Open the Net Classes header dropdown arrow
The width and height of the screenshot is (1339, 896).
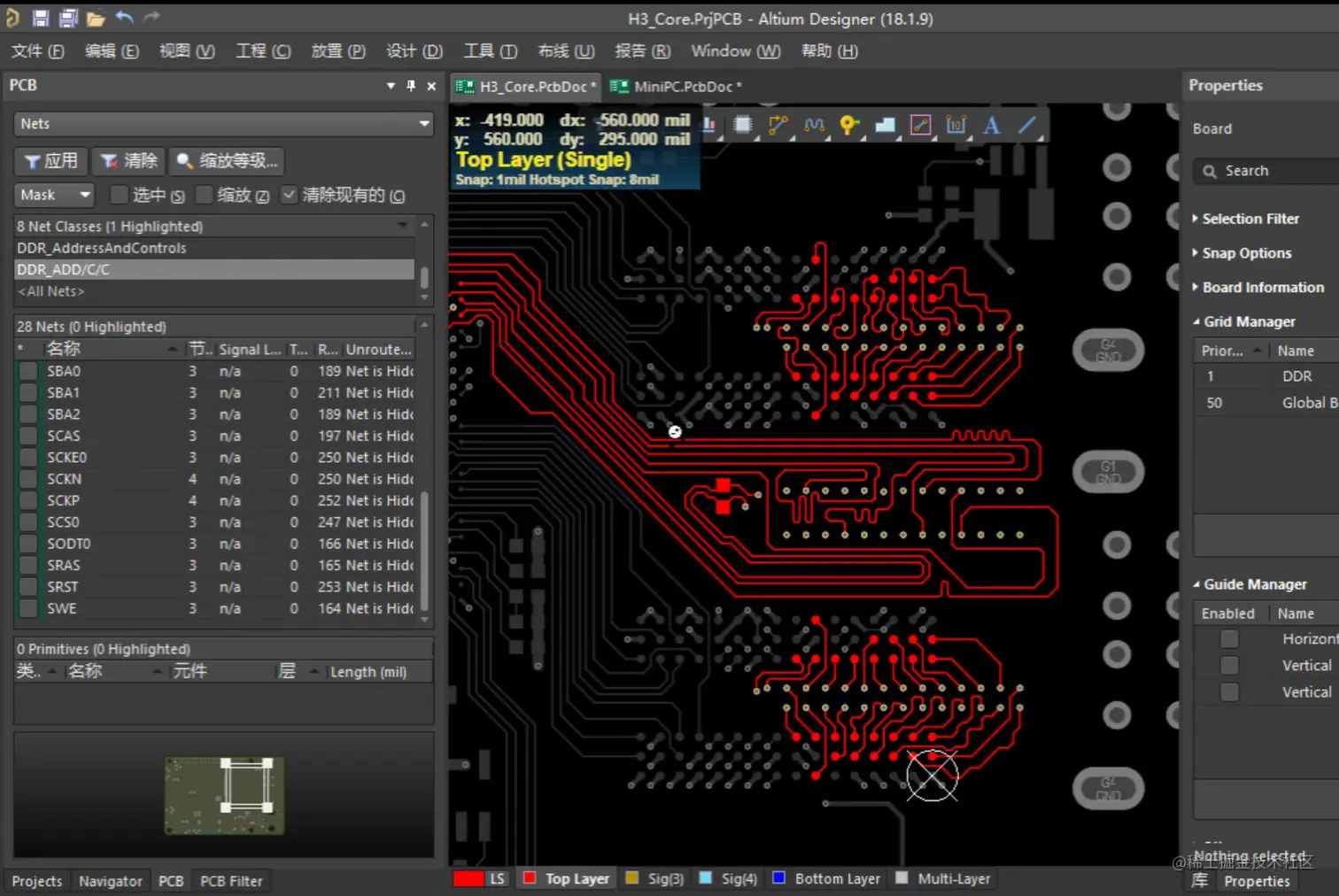(404, 227)
